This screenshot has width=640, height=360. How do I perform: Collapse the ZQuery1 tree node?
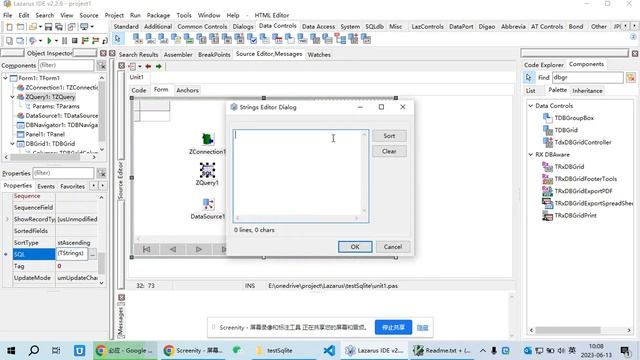click(13, 97)
